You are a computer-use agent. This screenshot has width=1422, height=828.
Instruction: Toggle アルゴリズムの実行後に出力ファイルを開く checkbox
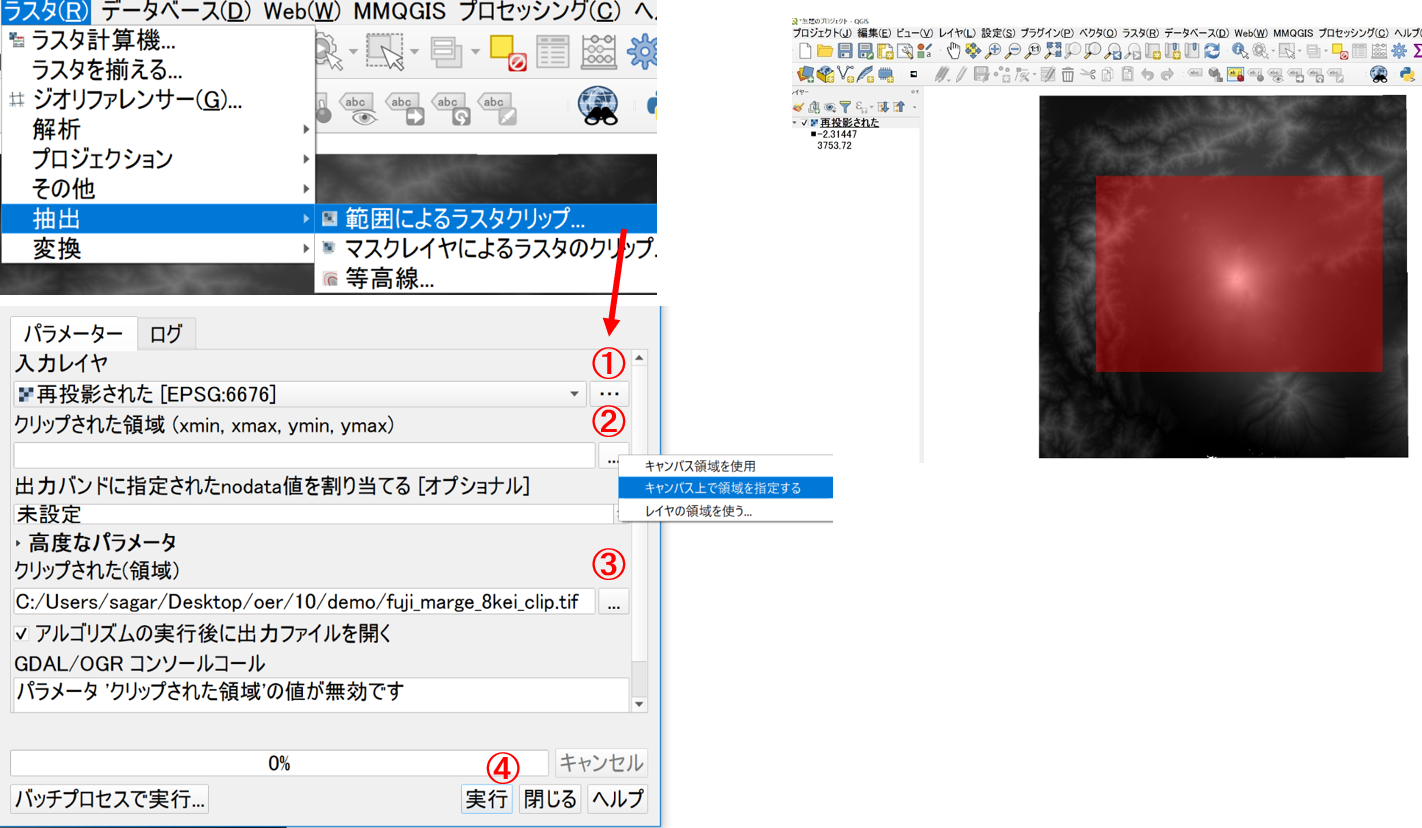pos(22,634)
